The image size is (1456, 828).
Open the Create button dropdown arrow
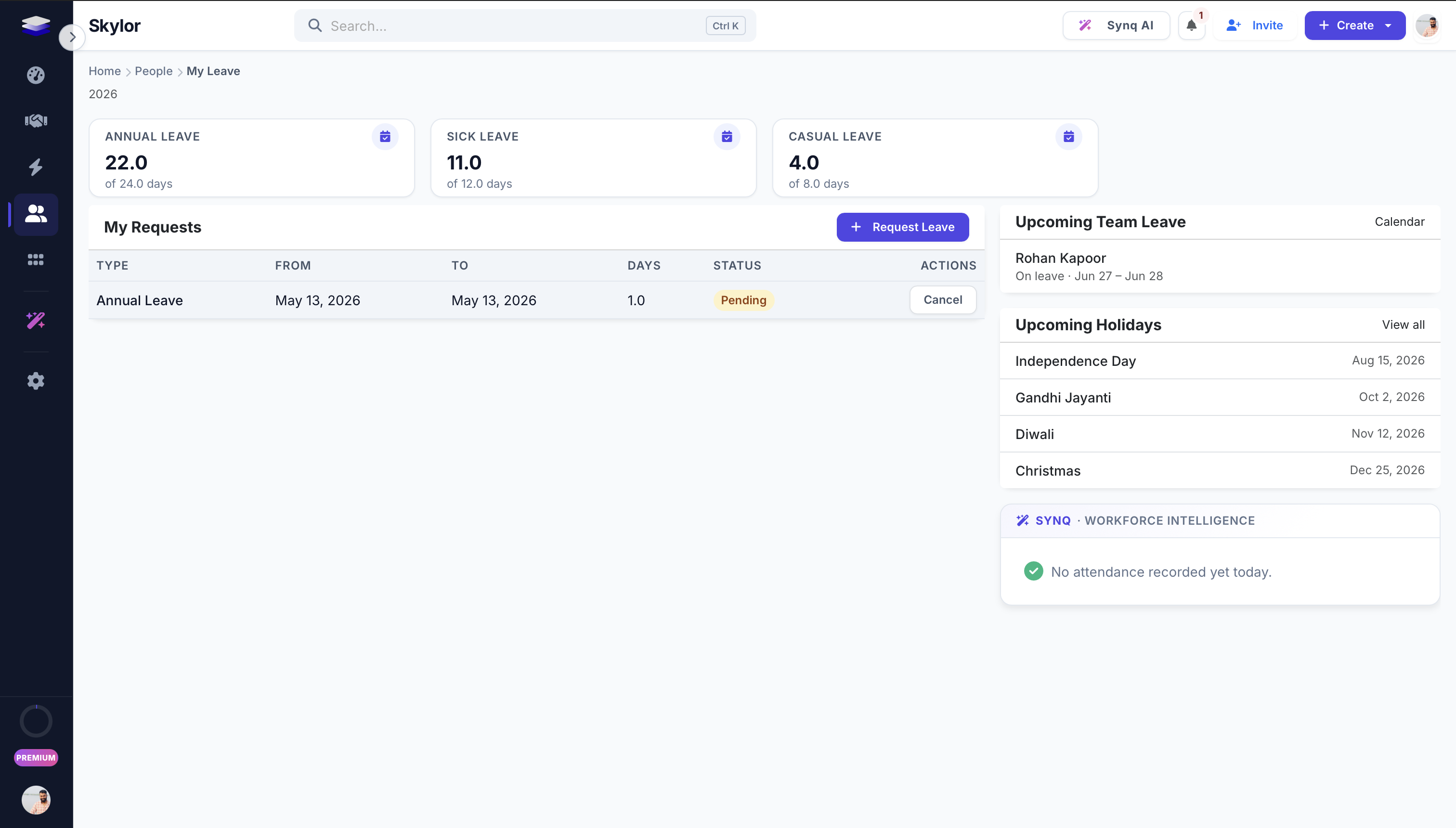point(1388,26)
